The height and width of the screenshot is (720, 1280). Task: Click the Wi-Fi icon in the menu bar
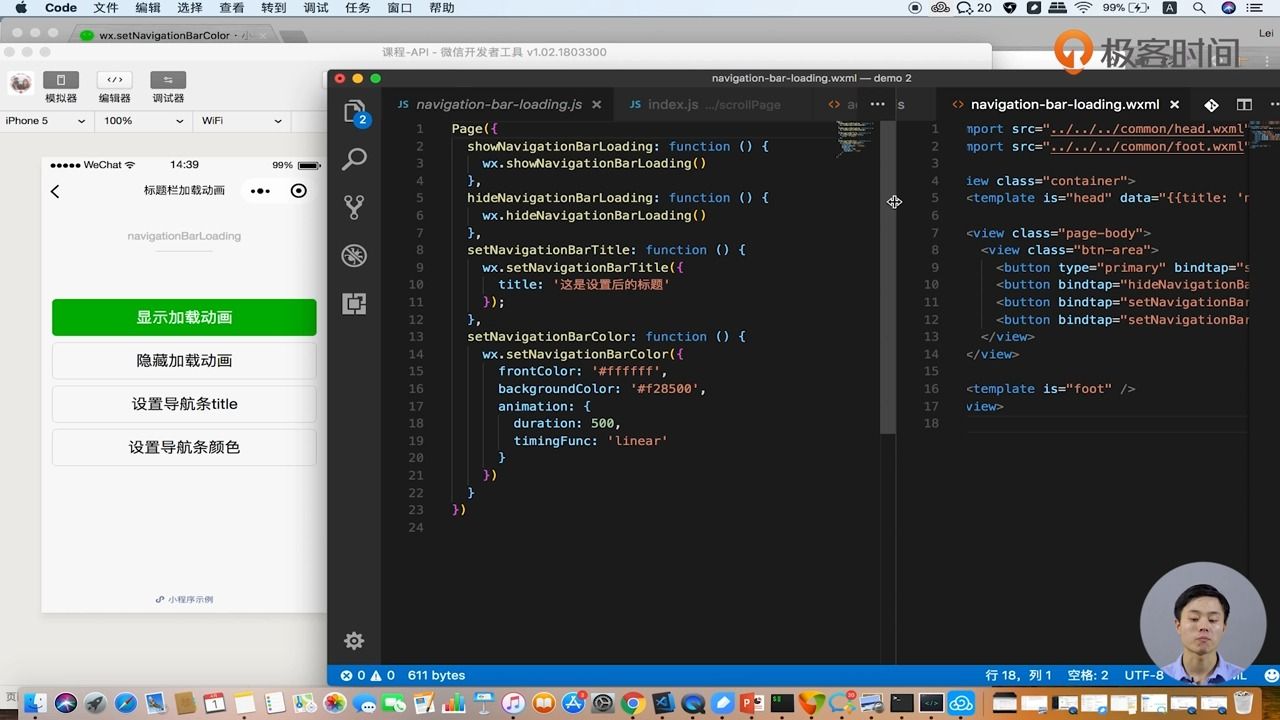(1083, 8)
